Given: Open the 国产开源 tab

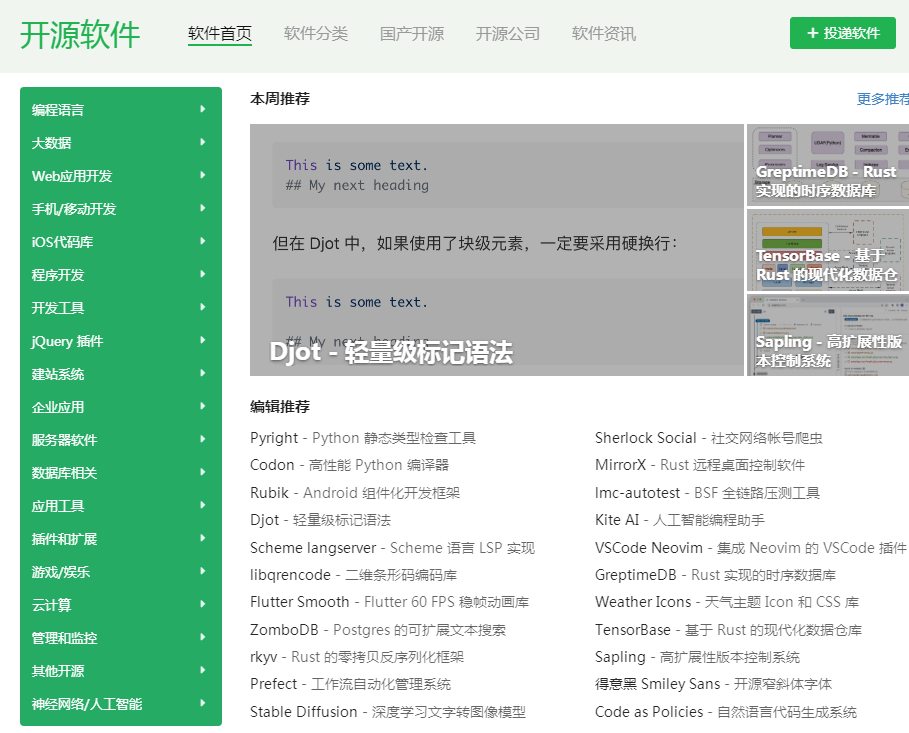Looking at the screenshot, I should (x=412, y=34).
